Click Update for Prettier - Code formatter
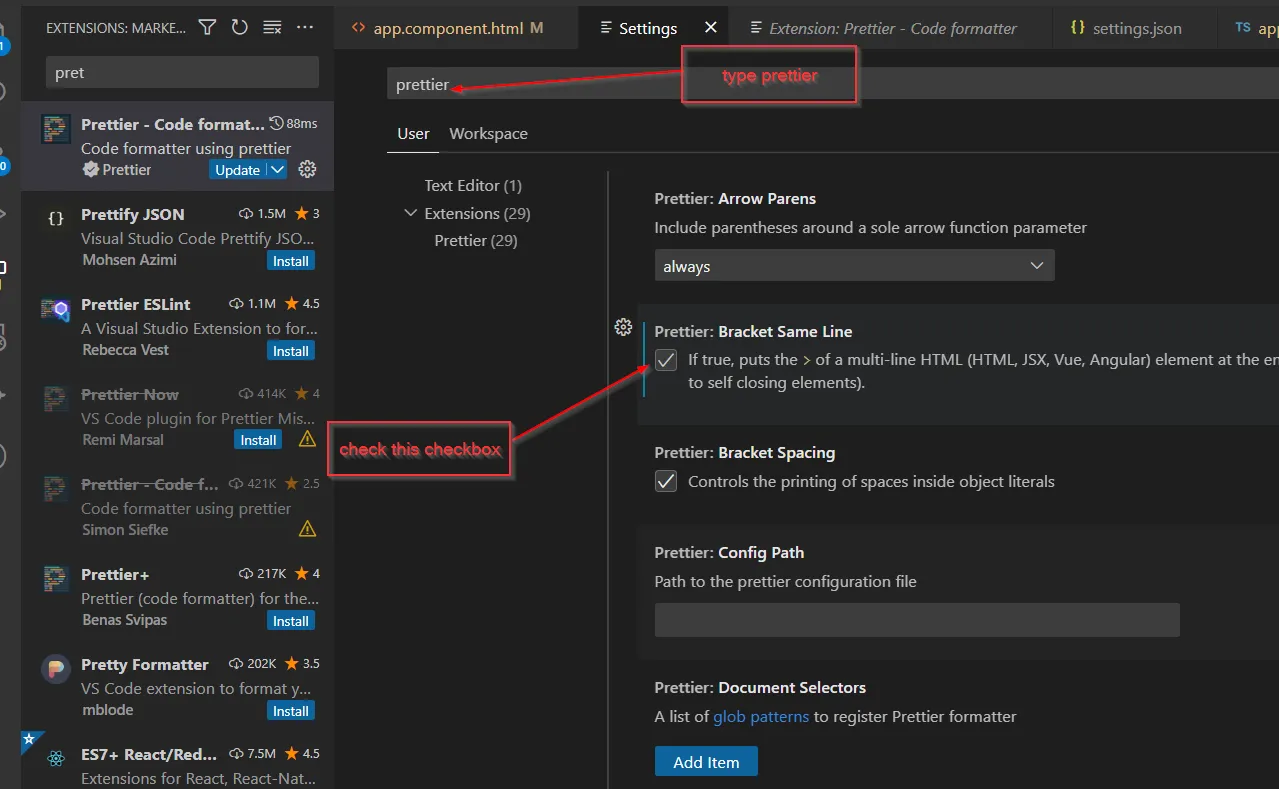The height and width of the screenshot is (789, 1279). [238, 170]
